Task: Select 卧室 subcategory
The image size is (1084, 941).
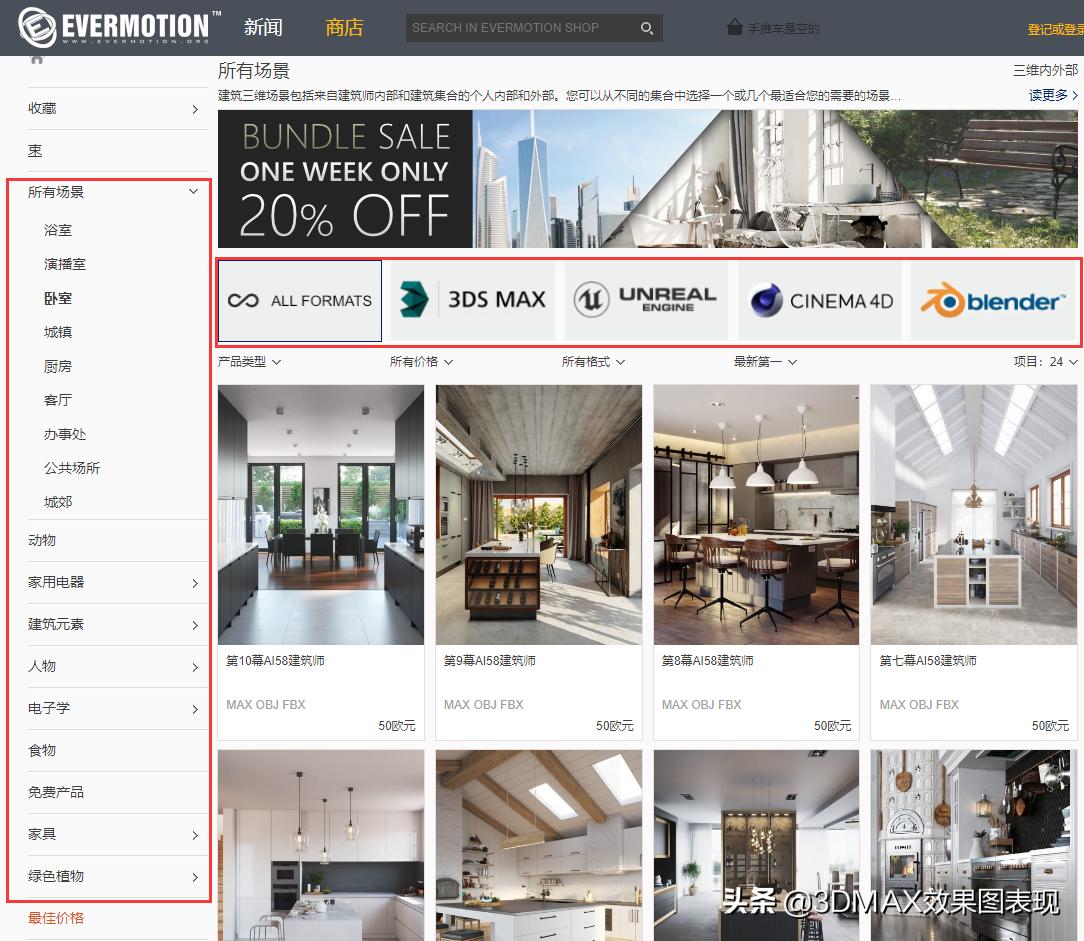Action: click(x=58, y=298)
